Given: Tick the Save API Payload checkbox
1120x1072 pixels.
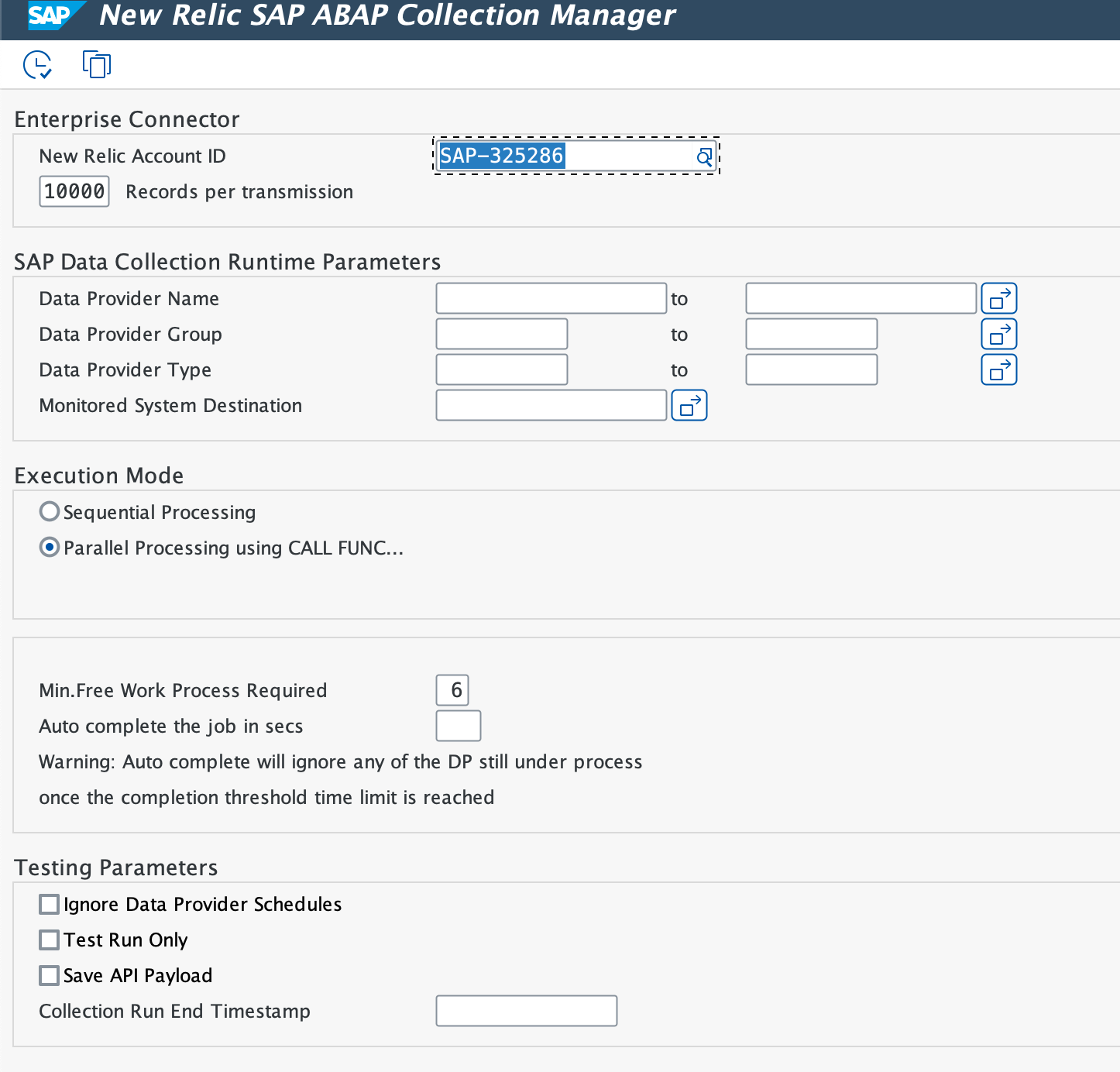Looking at the screenshot, I should pyautogui.click(x=50, y=976).
